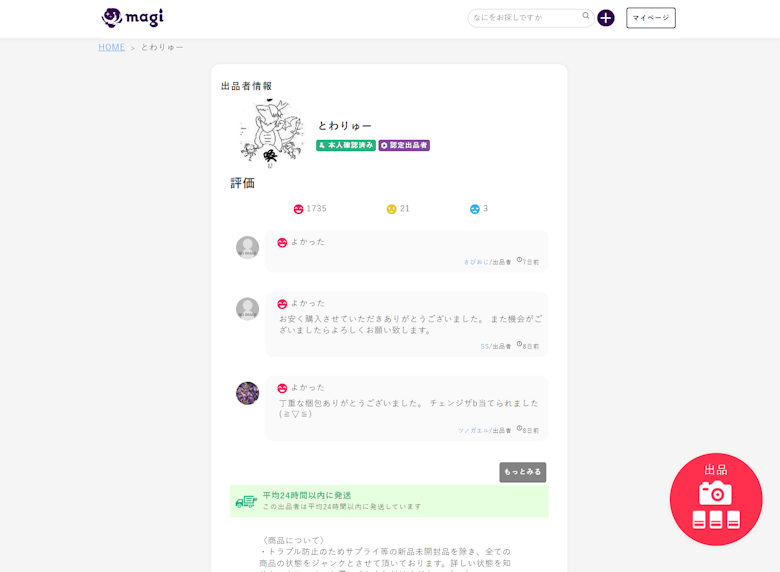The width and height of the screenshot is (780, 572).
Task: Go to HOME breadcrumb link
Action: [x=111, y=47]
